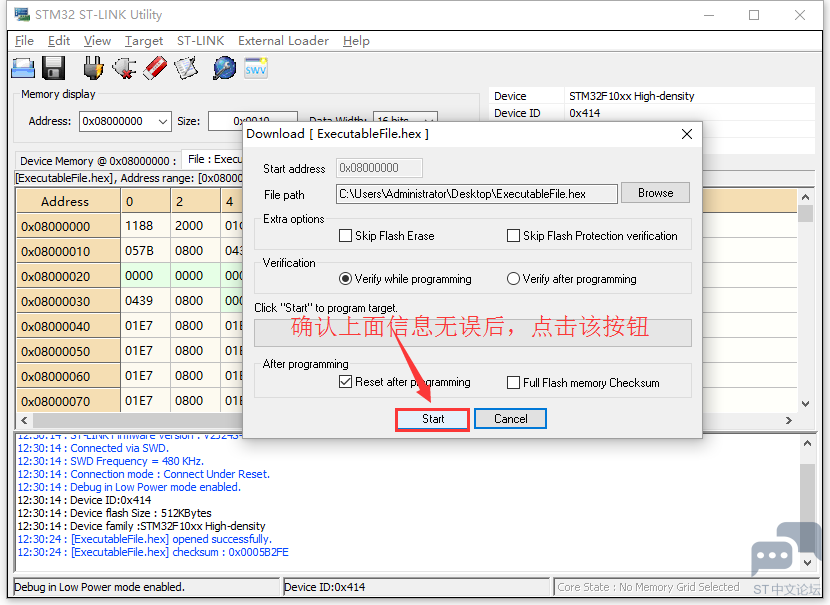Image resolution: width=830 pixels, height=605 pixels.
Task: Open the External Loader menu
Action: 283,41
